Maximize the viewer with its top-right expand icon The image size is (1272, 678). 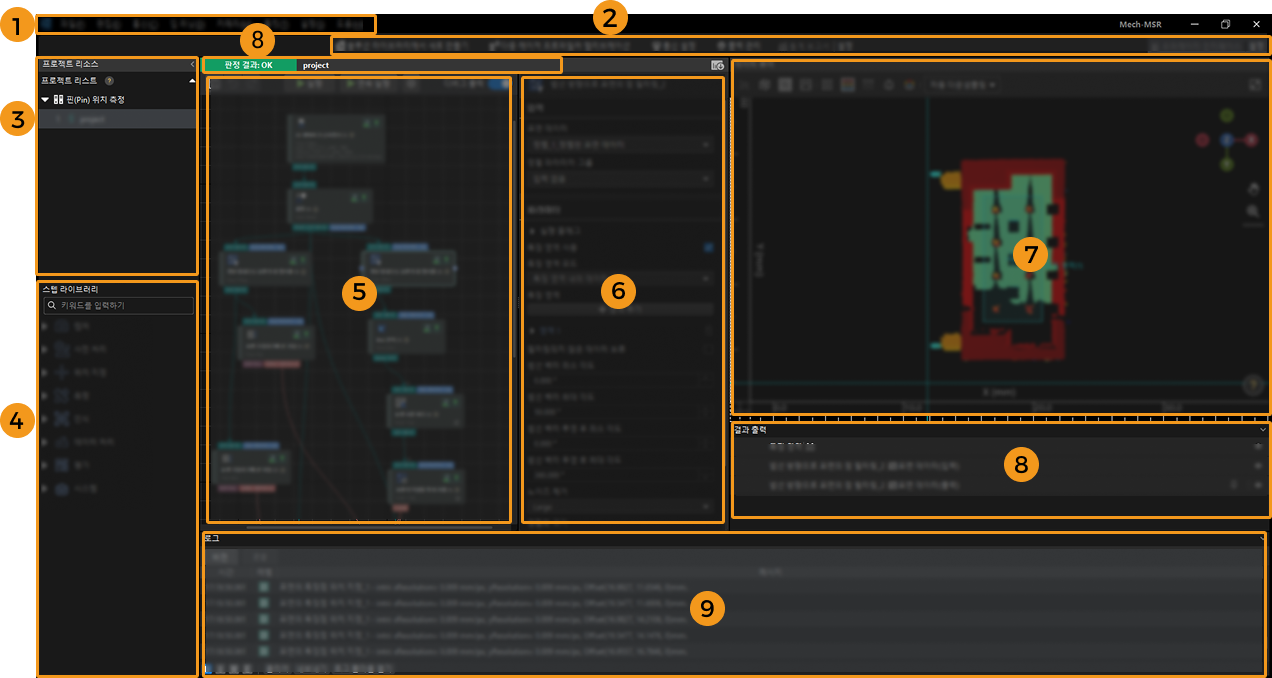[x=1255, y=85]
